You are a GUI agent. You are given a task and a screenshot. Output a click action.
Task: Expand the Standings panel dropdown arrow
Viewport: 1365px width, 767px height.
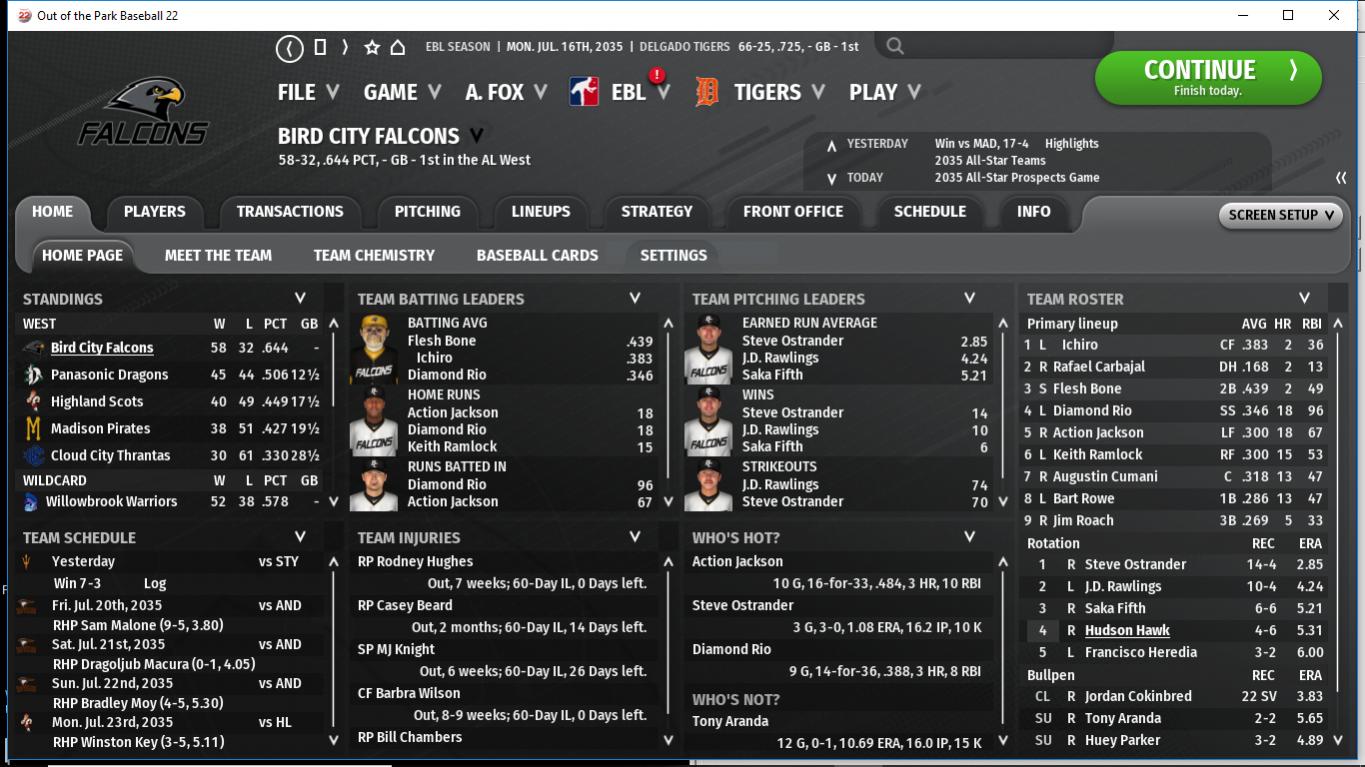[300, 298]
